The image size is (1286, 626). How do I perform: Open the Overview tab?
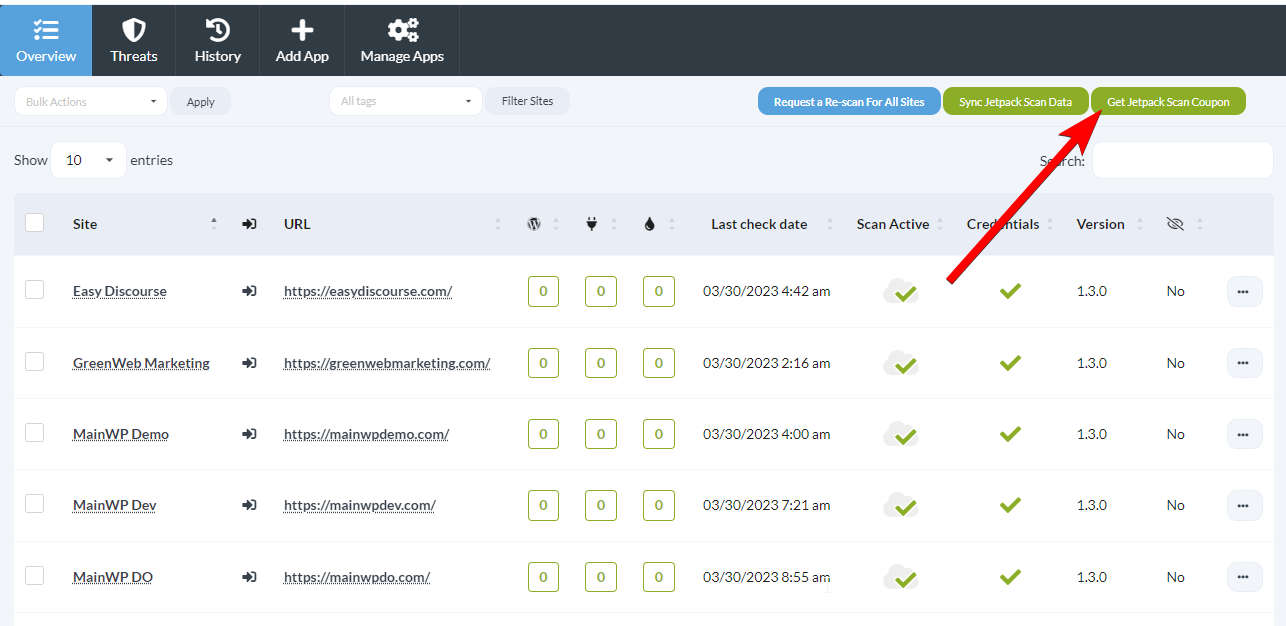[46, 40]
